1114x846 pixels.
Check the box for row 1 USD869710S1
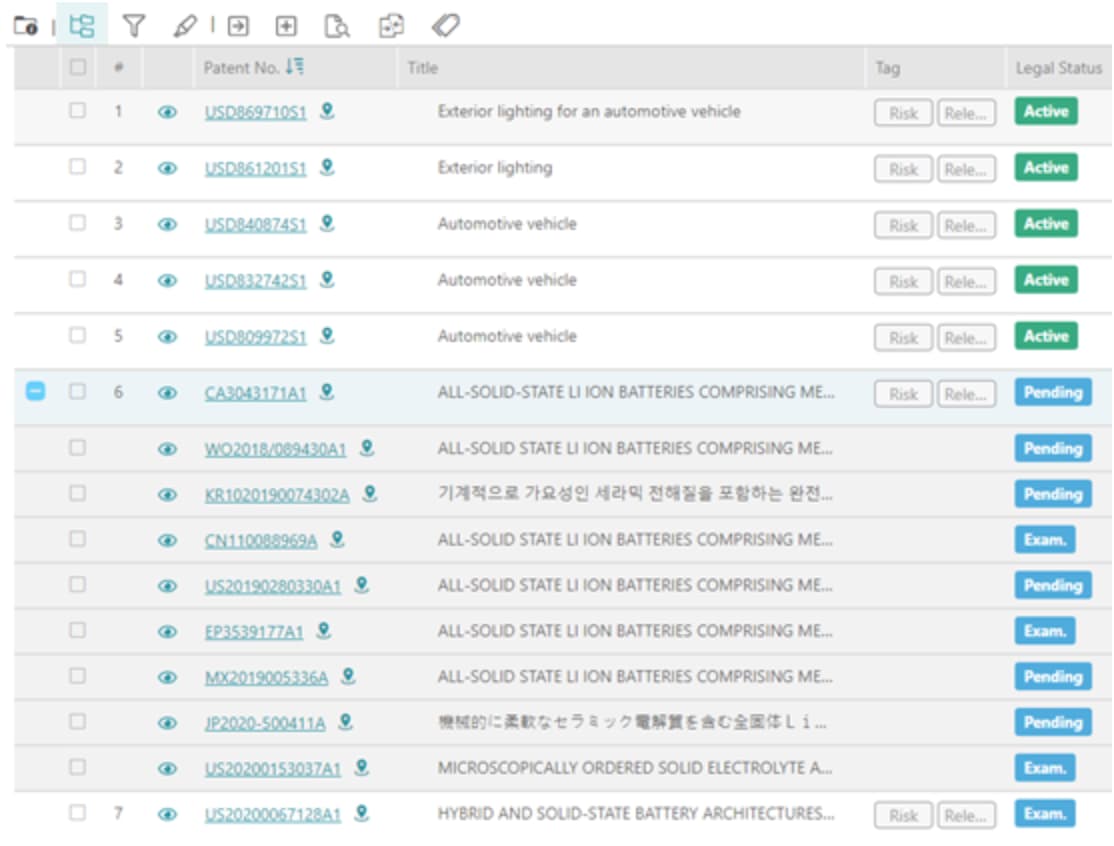(x=77, y=110)
